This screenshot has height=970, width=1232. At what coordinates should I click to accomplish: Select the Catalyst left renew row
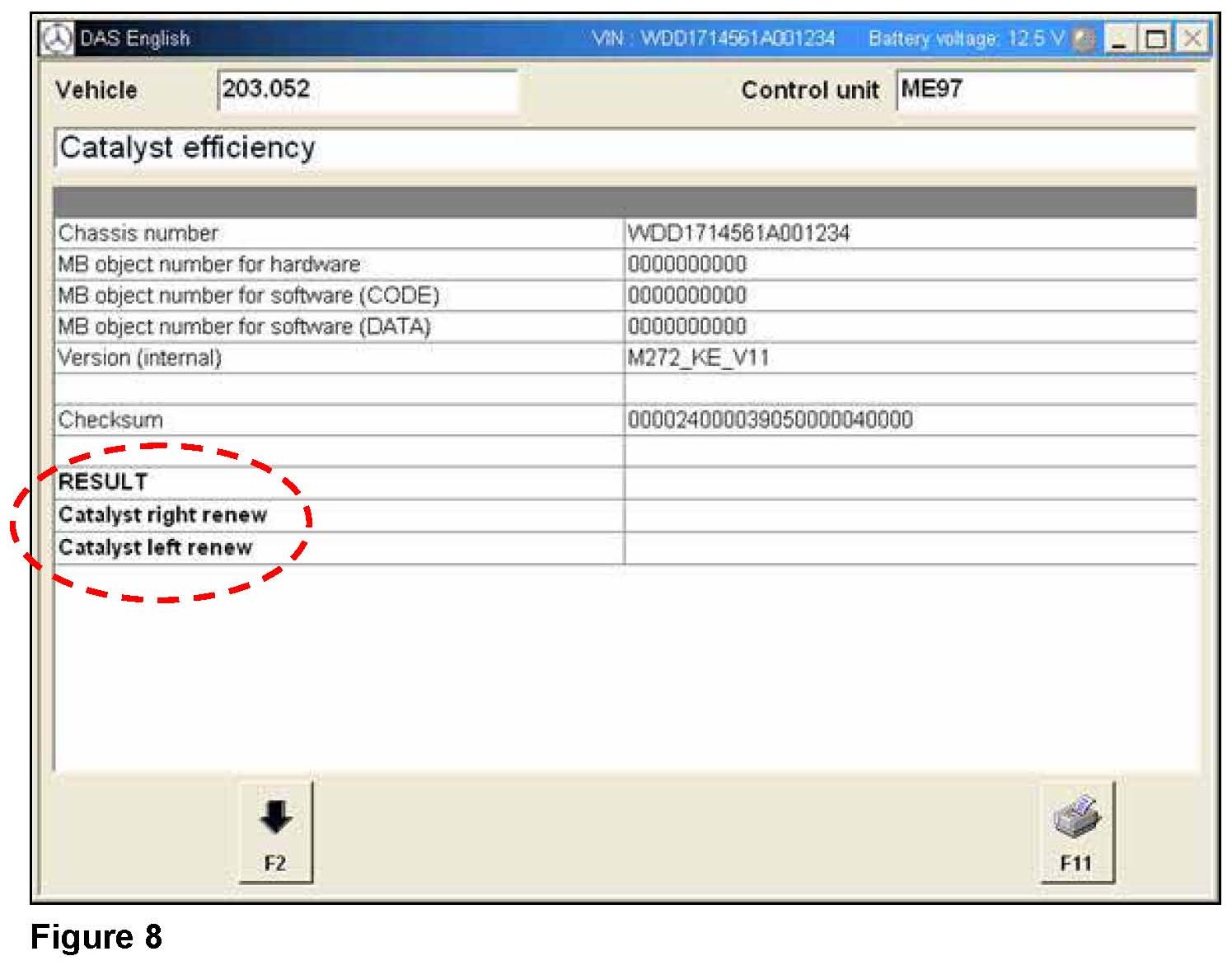click(x=625, y=548)
